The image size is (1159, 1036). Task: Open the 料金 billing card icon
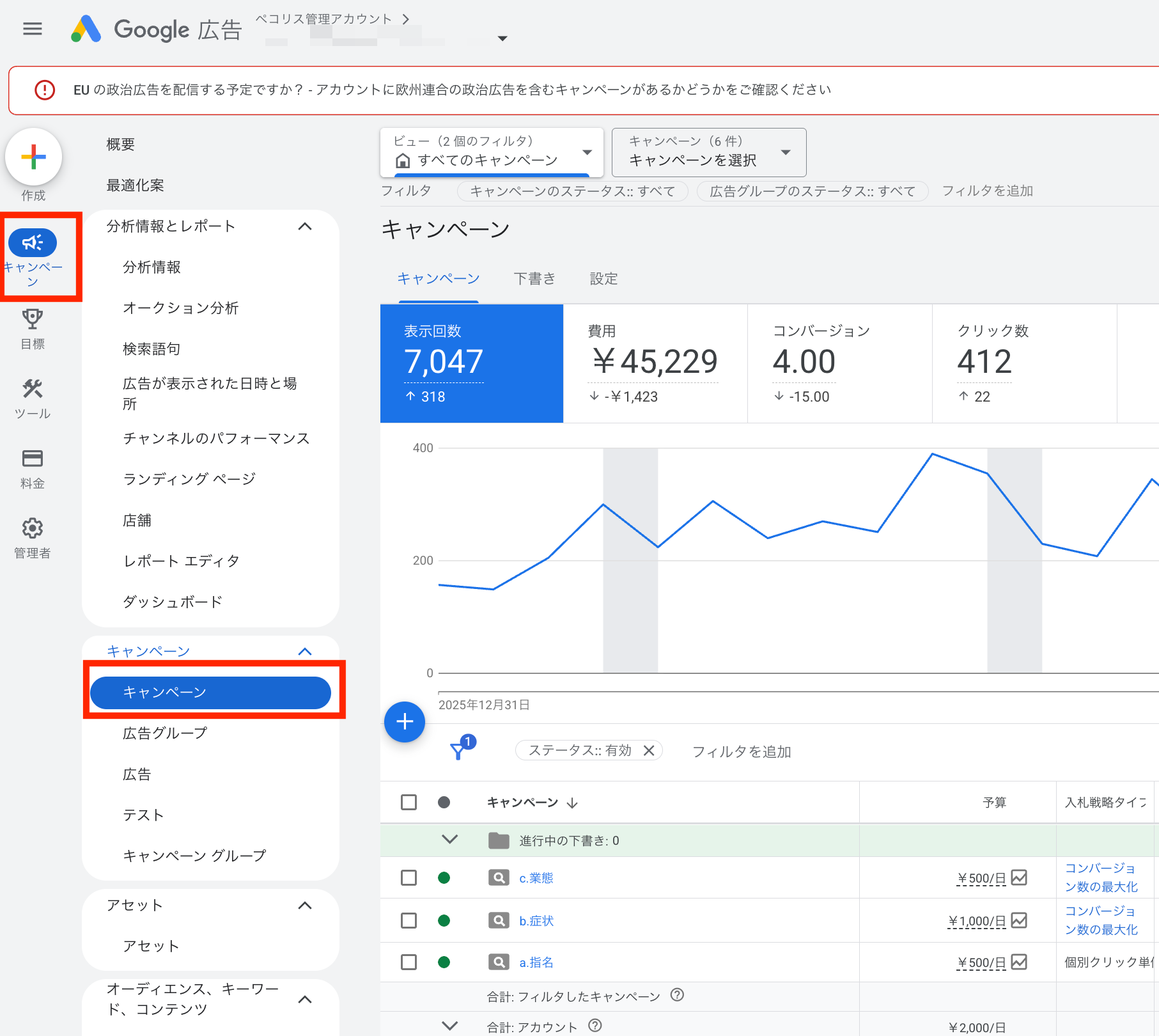click(x=32, y=459)
